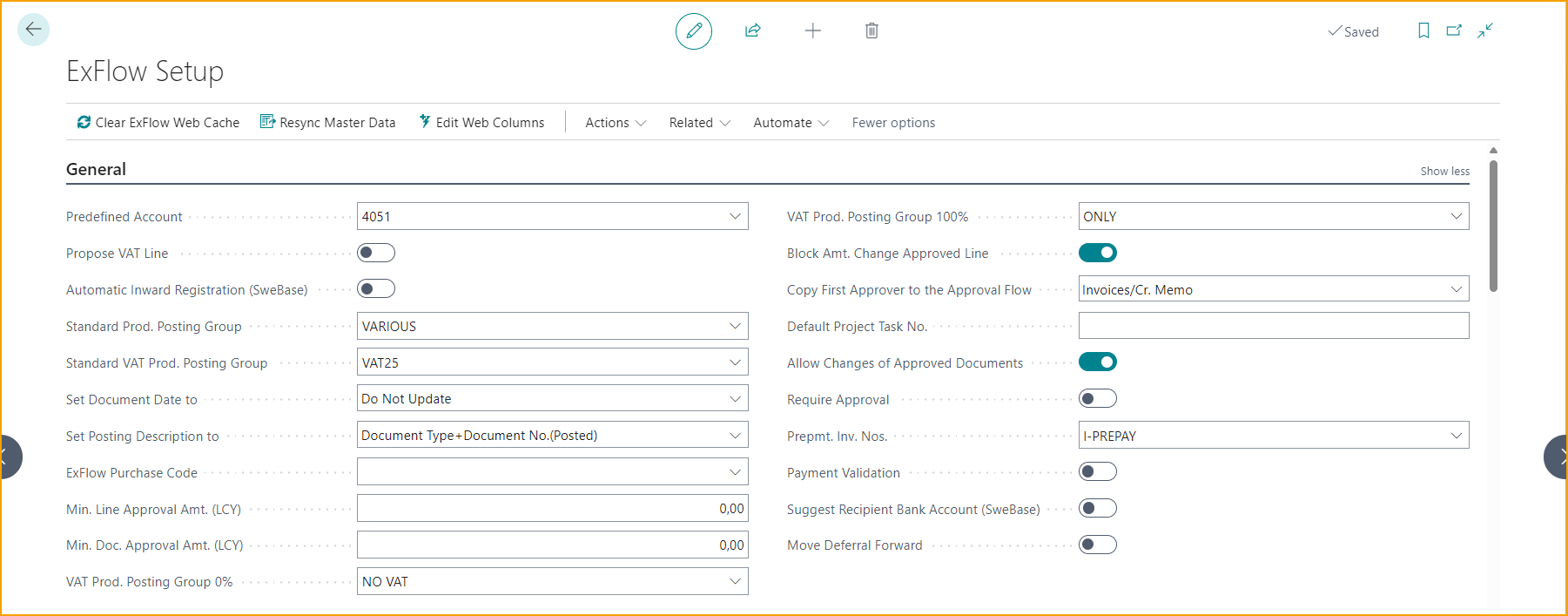
Task: Click Show less link in General
Action: click(x=1444, y=172)
